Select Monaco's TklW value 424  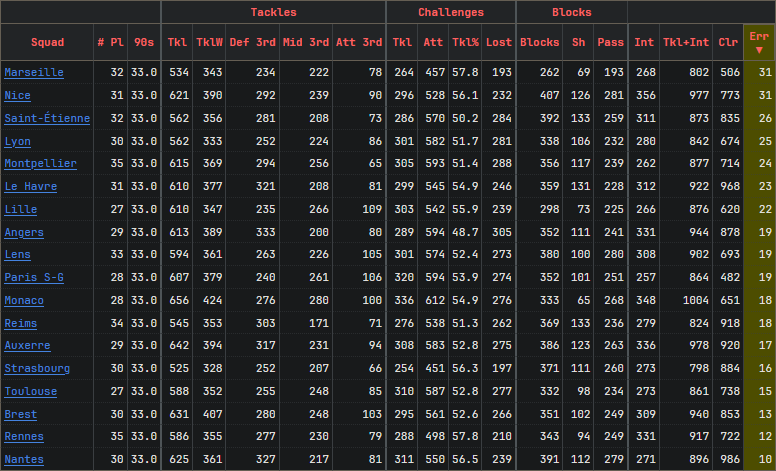tap(212, 300)
